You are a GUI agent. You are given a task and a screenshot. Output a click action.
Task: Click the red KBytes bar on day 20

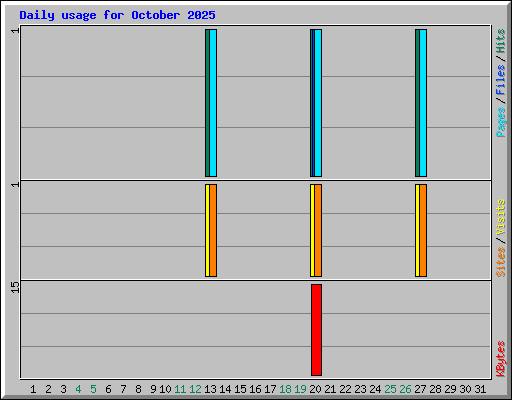tap(316, 330)
